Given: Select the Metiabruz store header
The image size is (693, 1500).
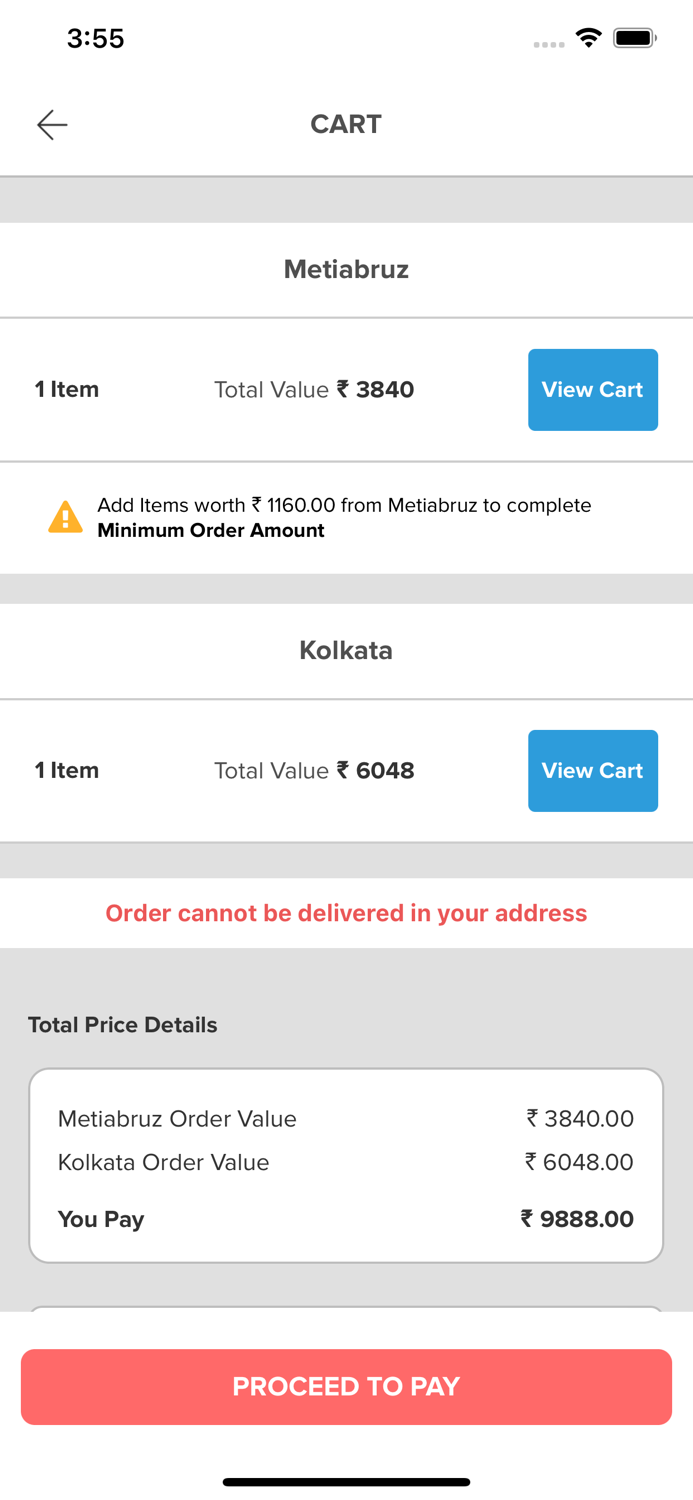Looking at the screenshot, I should point(346,269).
